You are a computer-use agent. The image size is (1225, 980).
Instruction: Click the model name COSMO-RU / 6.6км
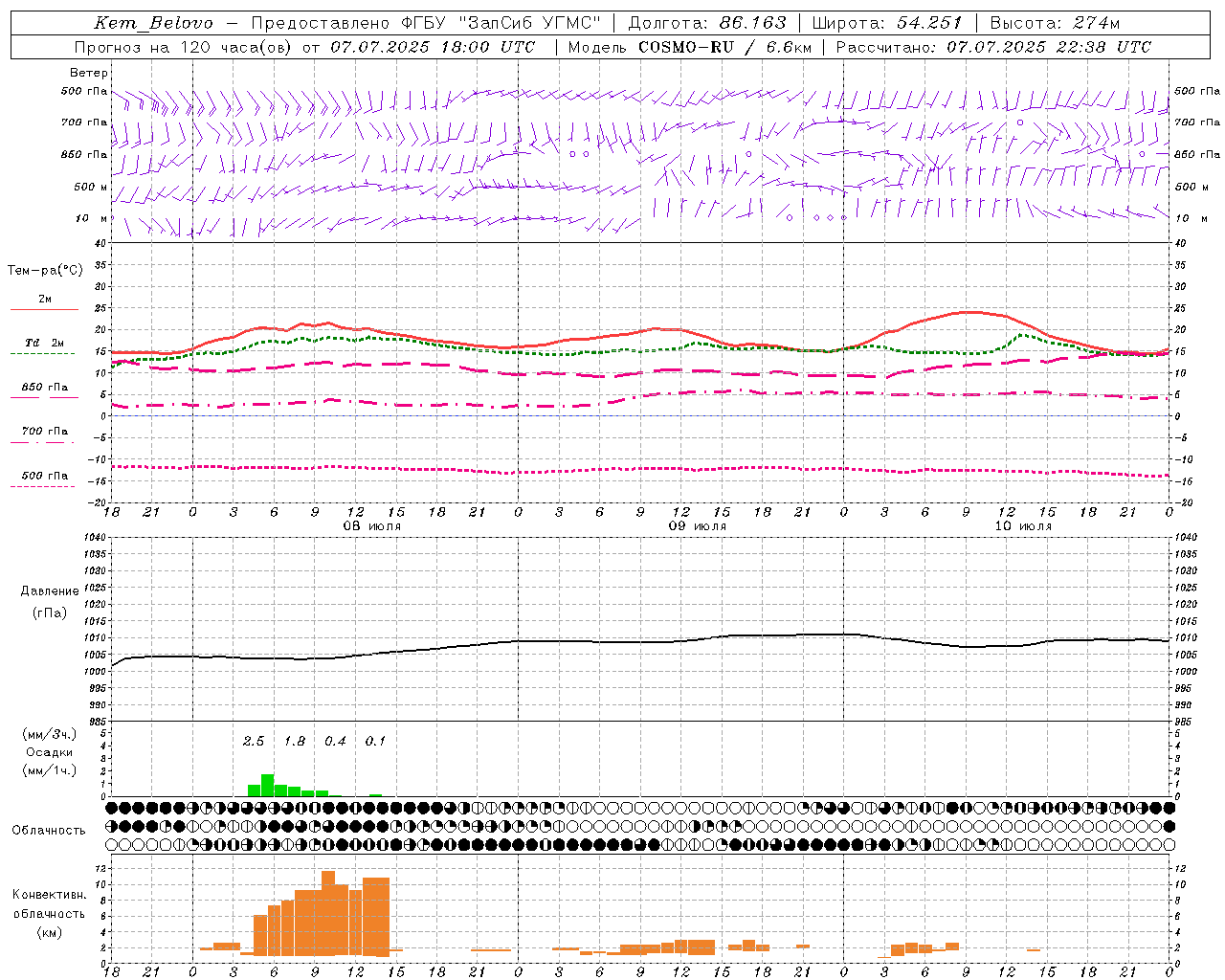[x=724, y=47]
